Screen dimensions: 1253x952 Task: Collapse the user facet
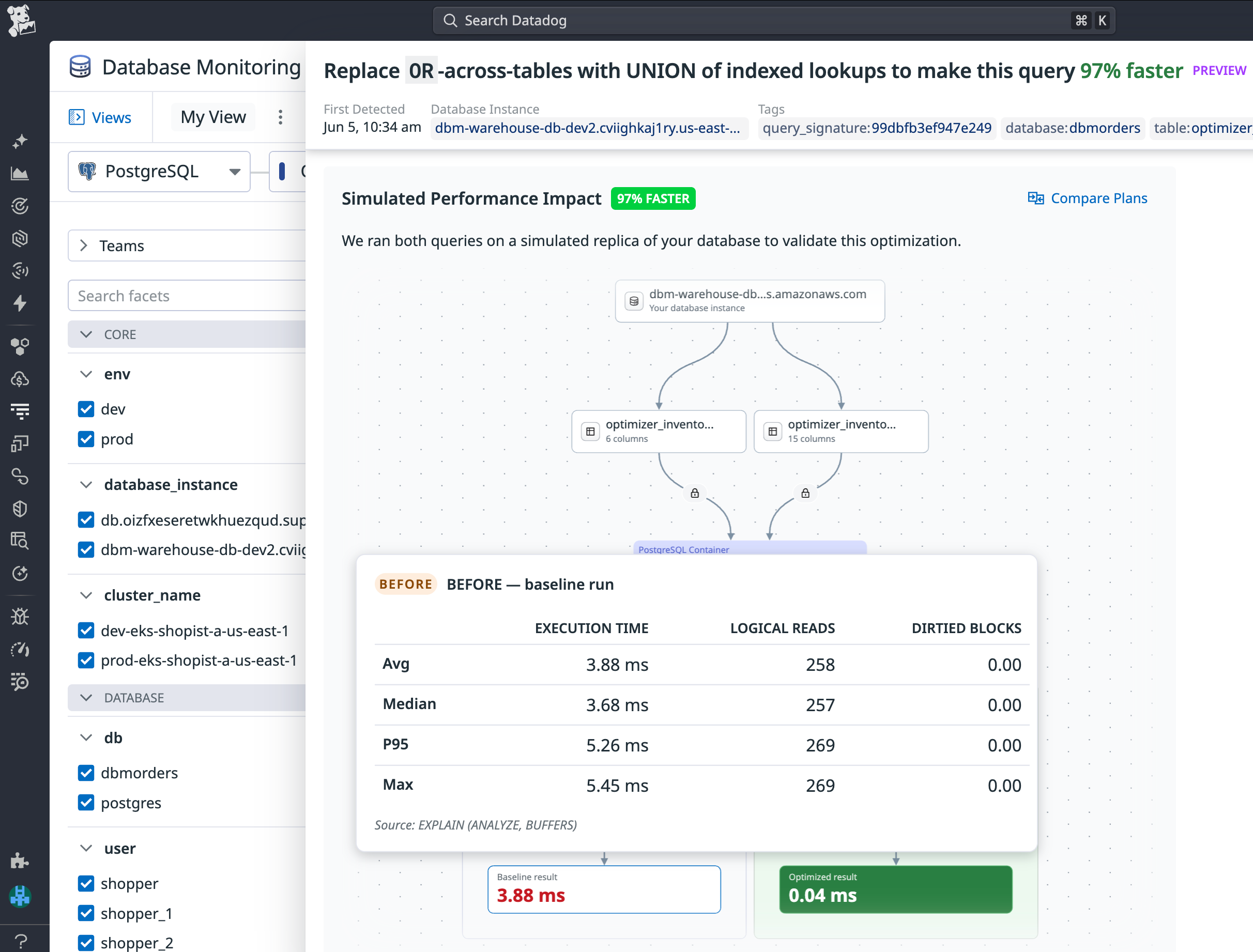(86, 848)
